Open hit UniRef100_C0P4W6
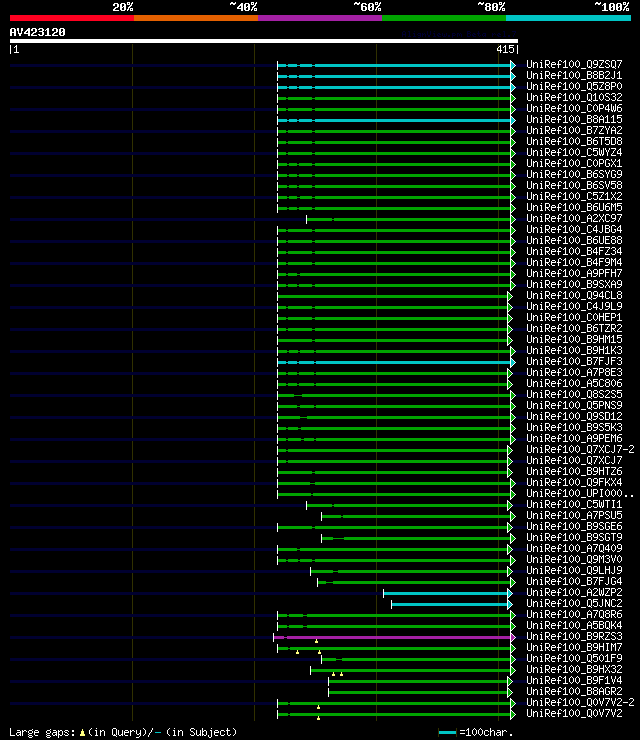Screen dimensions: 640x740 (574, 109)
